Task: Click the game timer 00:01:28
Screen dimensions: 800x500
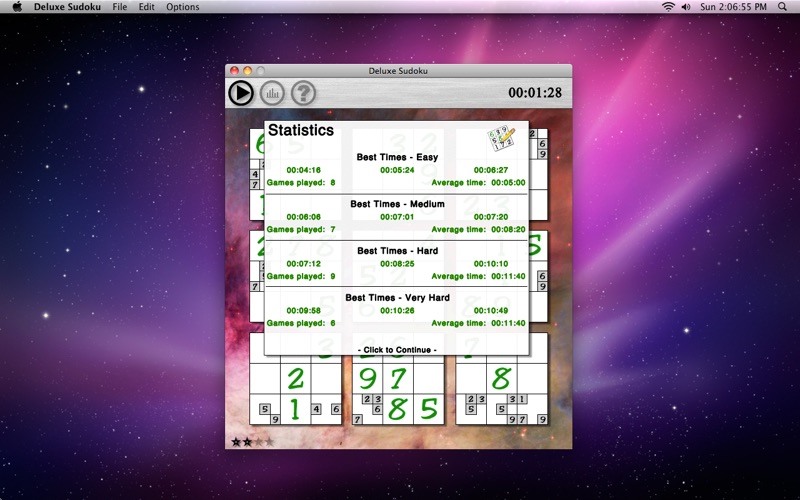Action: click(535, 92)
